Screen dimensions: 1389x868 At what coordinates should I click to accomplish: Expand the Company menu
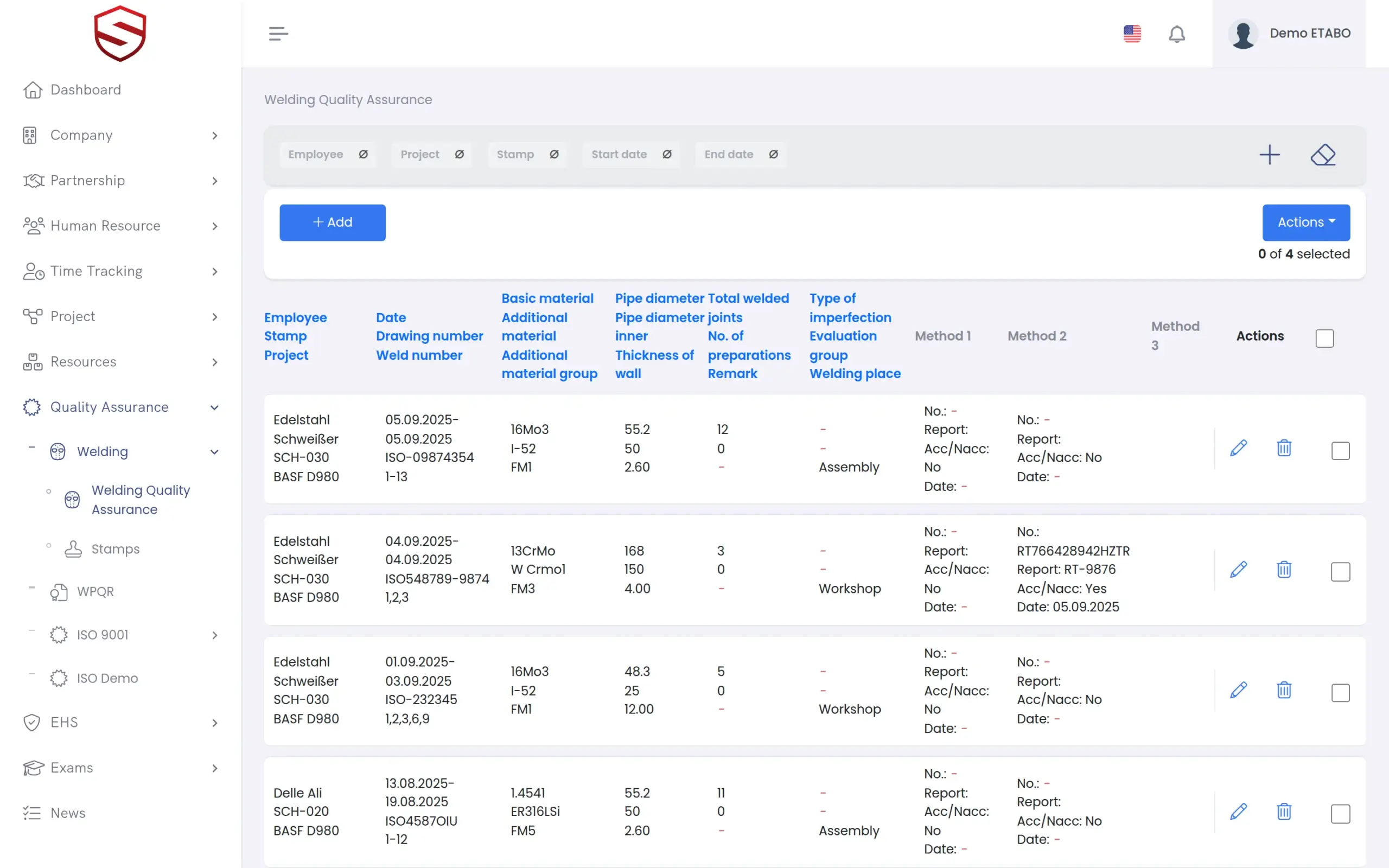(x=120, y=136)
